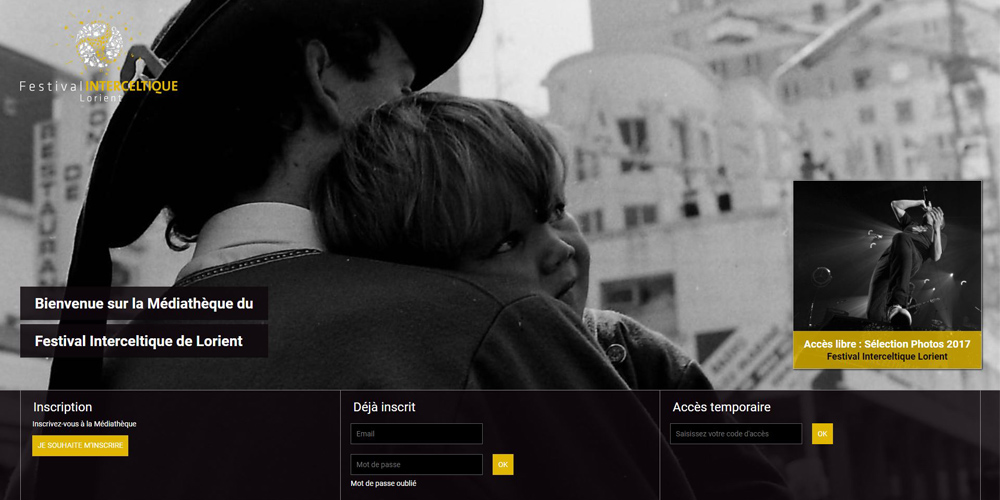1000x500 pixels.
Task: Open the concert singer photo thumbnail
Action: pos(887,255)
